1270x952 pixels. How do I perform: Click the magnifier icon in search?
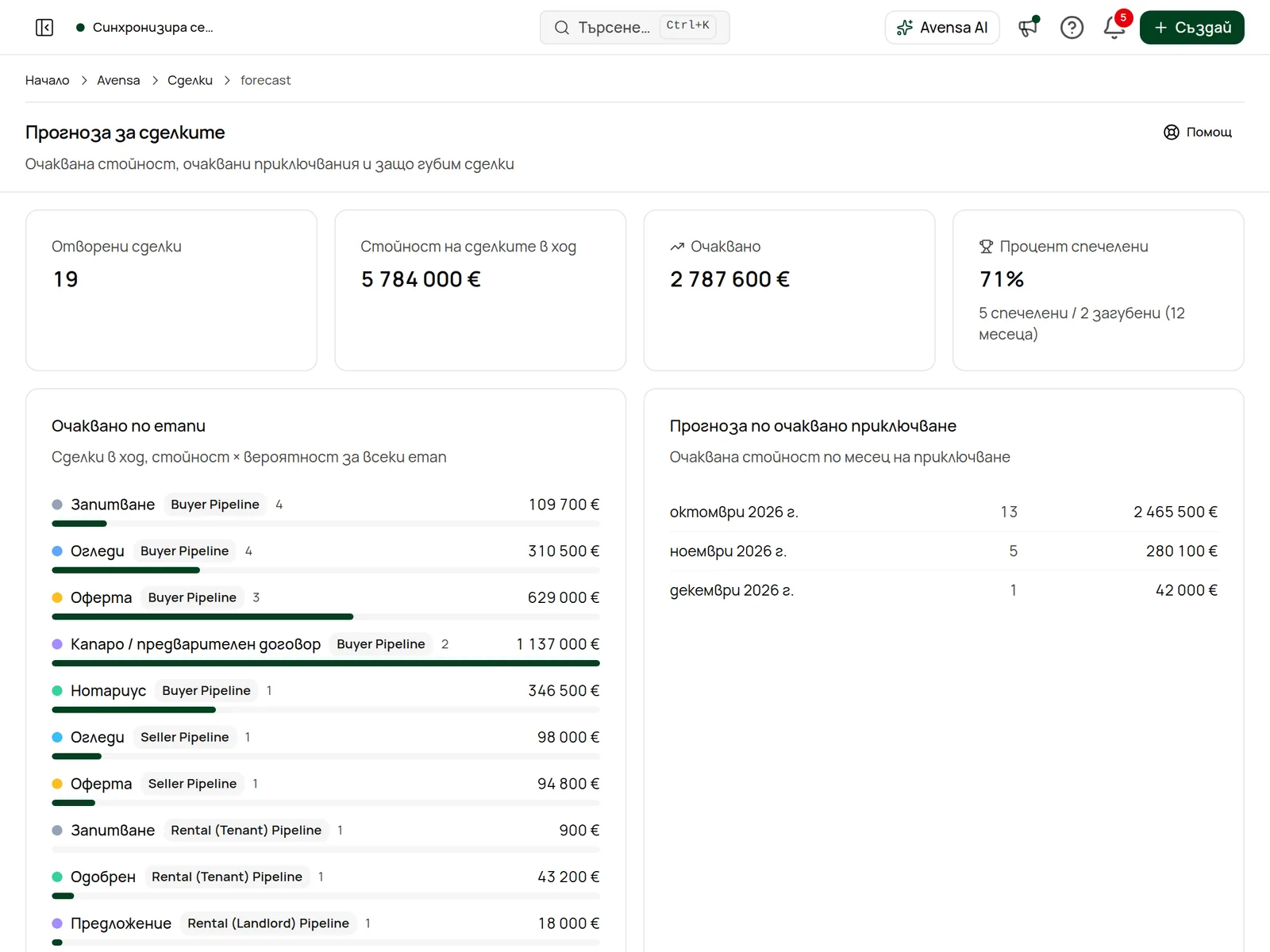pyautogui.click(x=562, y=28)
